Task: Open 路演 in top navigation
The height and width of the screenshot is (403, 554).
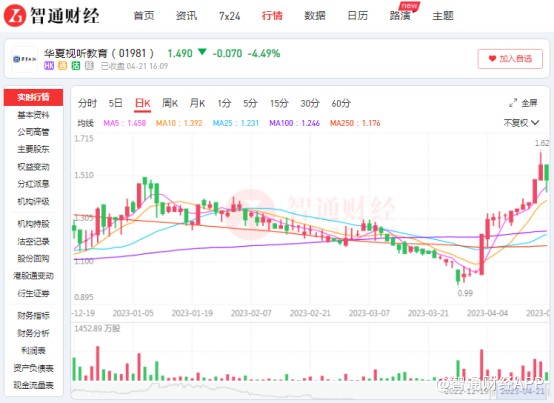Action: 400,16
